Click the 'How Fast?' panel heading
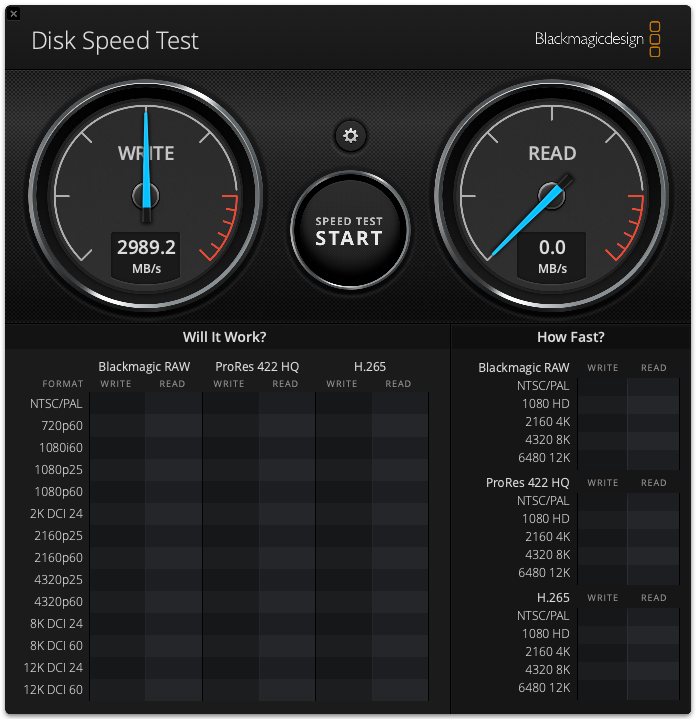This screenshot has height=719, width=696. point(571,337)
